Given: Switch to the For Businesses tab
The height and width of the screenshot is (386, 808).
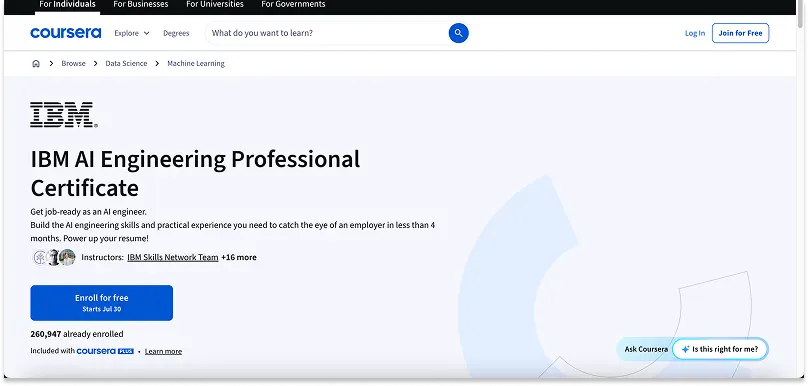Looking at the screenshot, I should [x=141, y=5].
